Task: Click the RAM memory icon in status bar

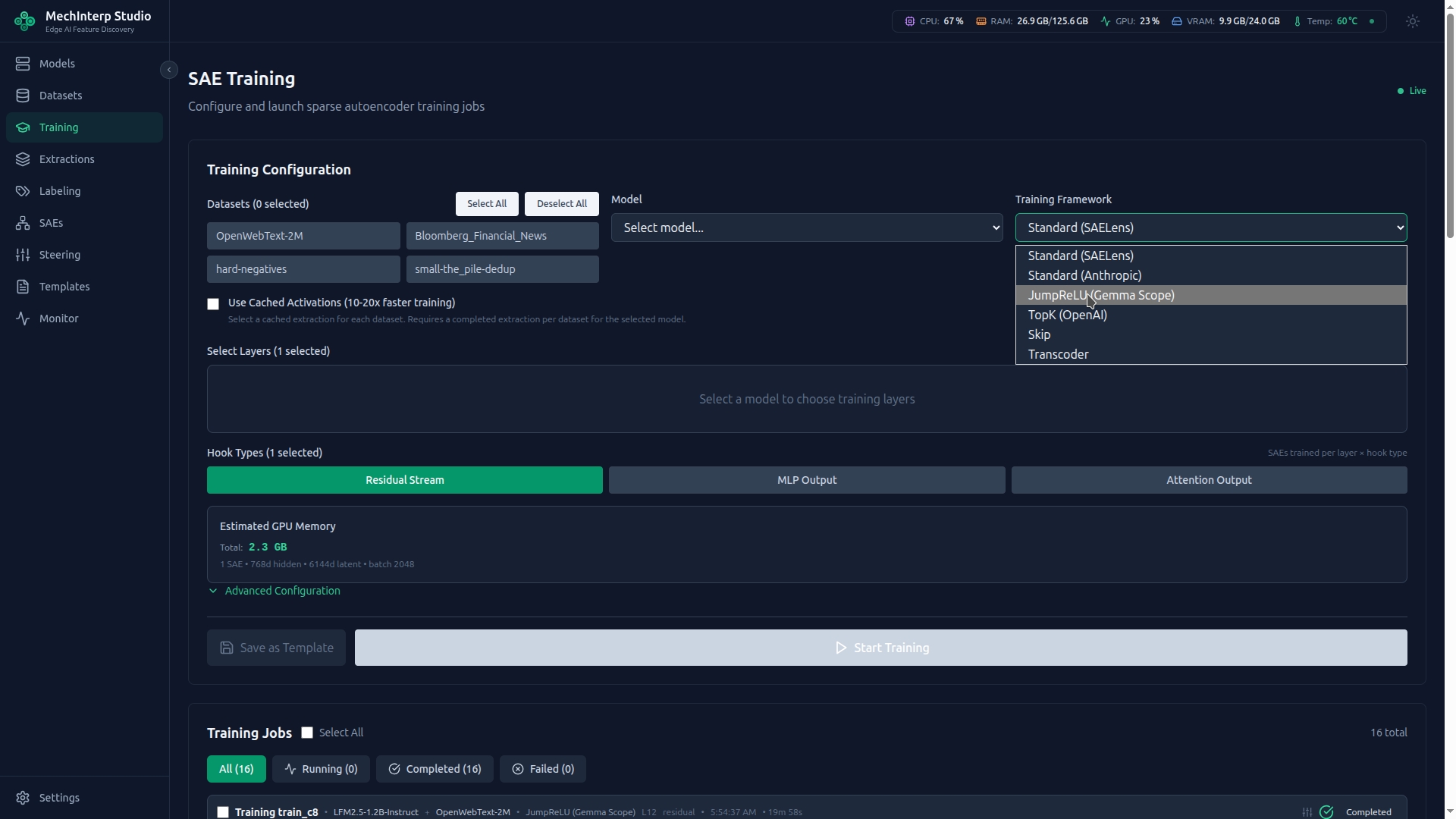Action: point(981,21)
